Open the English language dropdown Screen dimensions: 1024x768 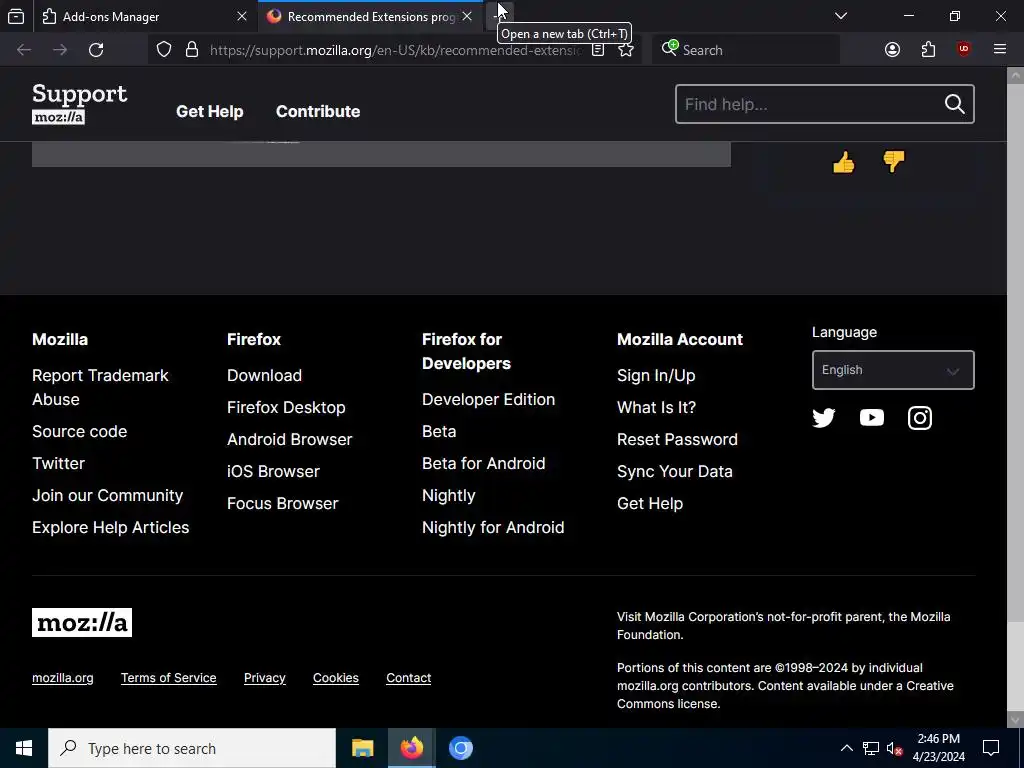[893, 370]
